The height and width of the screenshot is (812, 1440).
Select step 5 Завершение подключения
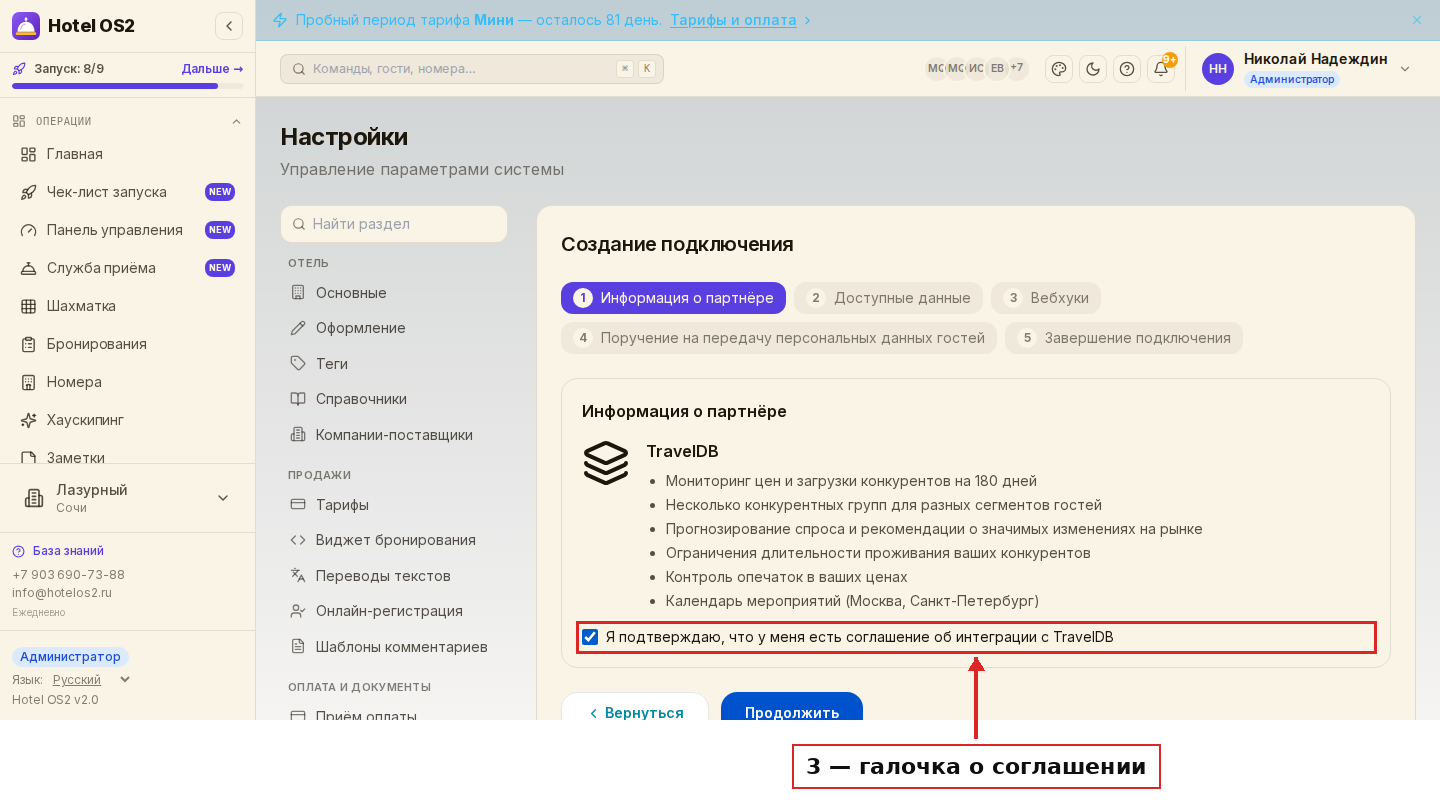click(1124, 338)
